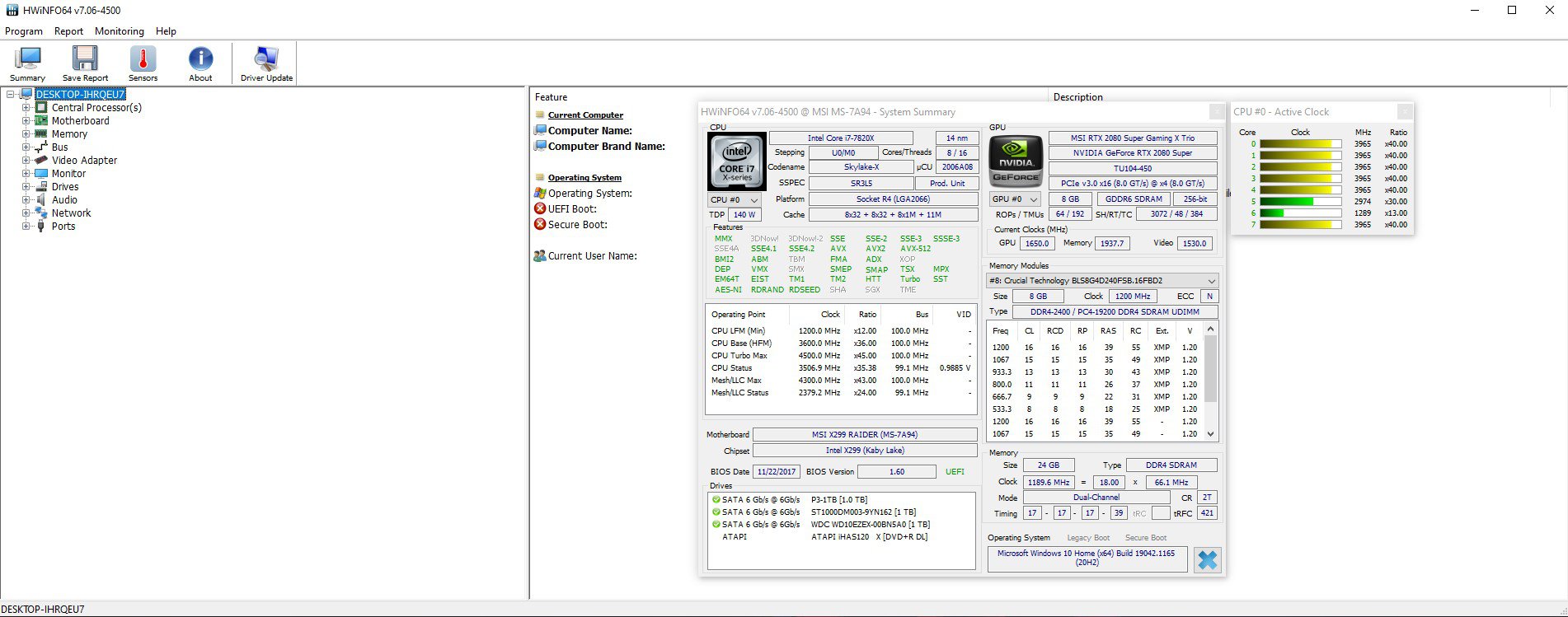
Task: Click the Current Computer heading link
Action: 585,115
